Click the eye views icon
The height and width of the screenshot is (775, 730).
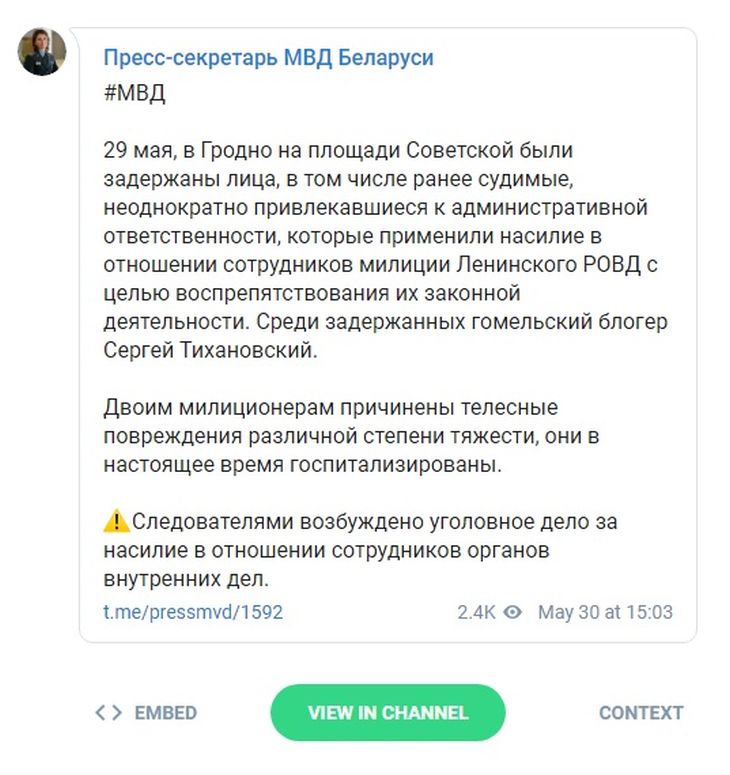coord(512,612)
